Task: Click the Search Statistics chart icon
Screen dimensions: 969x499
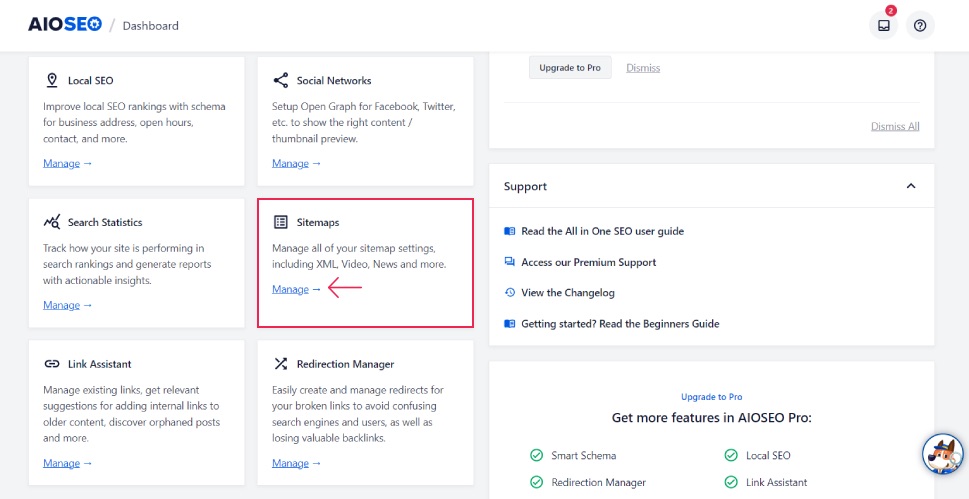Action: pos(52,222)
